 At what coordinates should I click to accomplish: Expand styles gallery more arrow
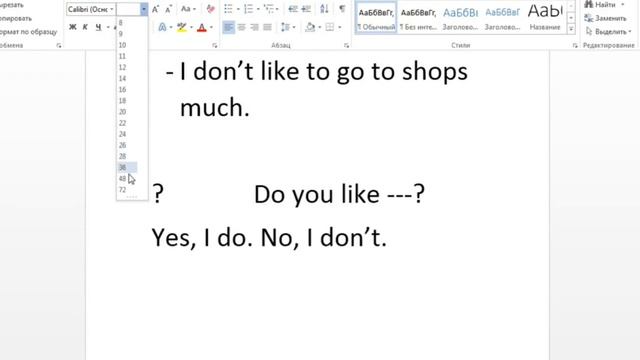coord(571,29)
